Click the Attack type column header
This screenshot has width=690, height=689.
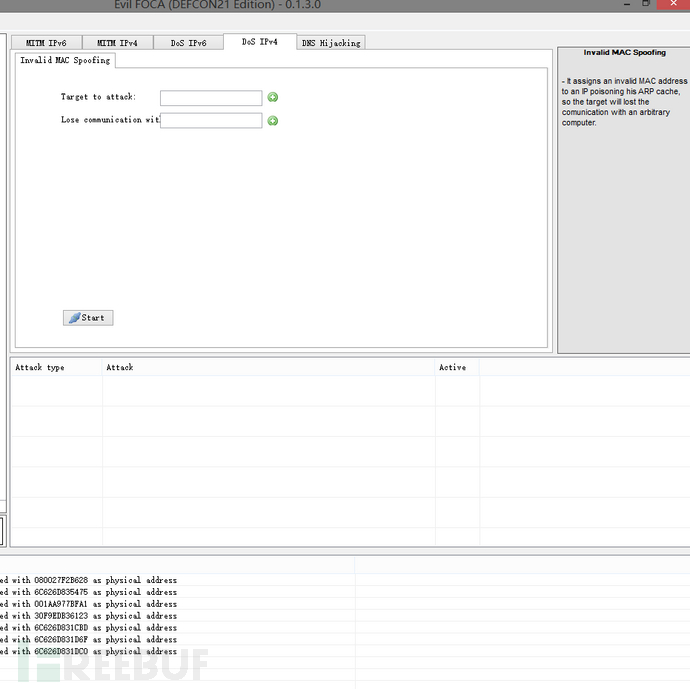tap(56, 367)
